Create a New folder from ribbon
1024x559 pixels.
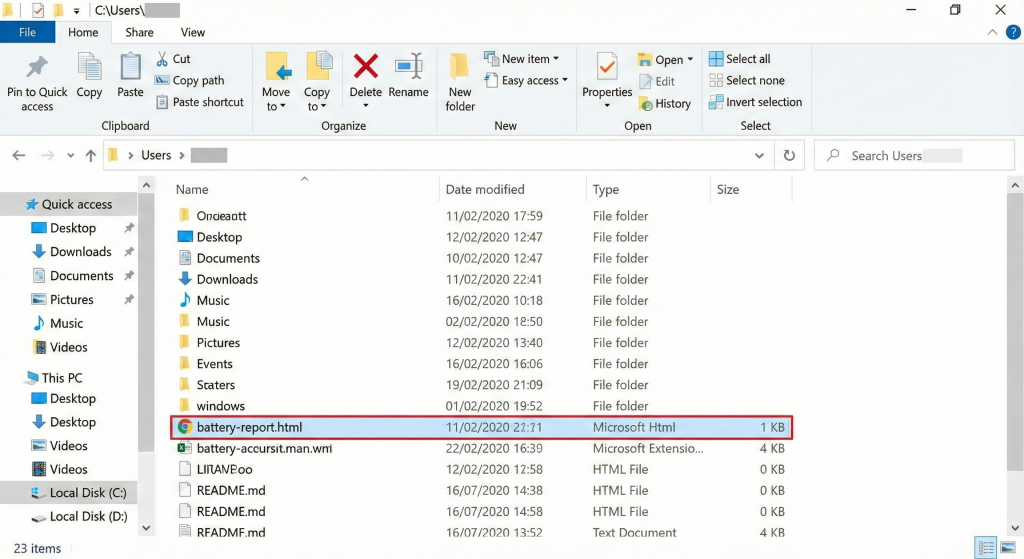(460, 80)
